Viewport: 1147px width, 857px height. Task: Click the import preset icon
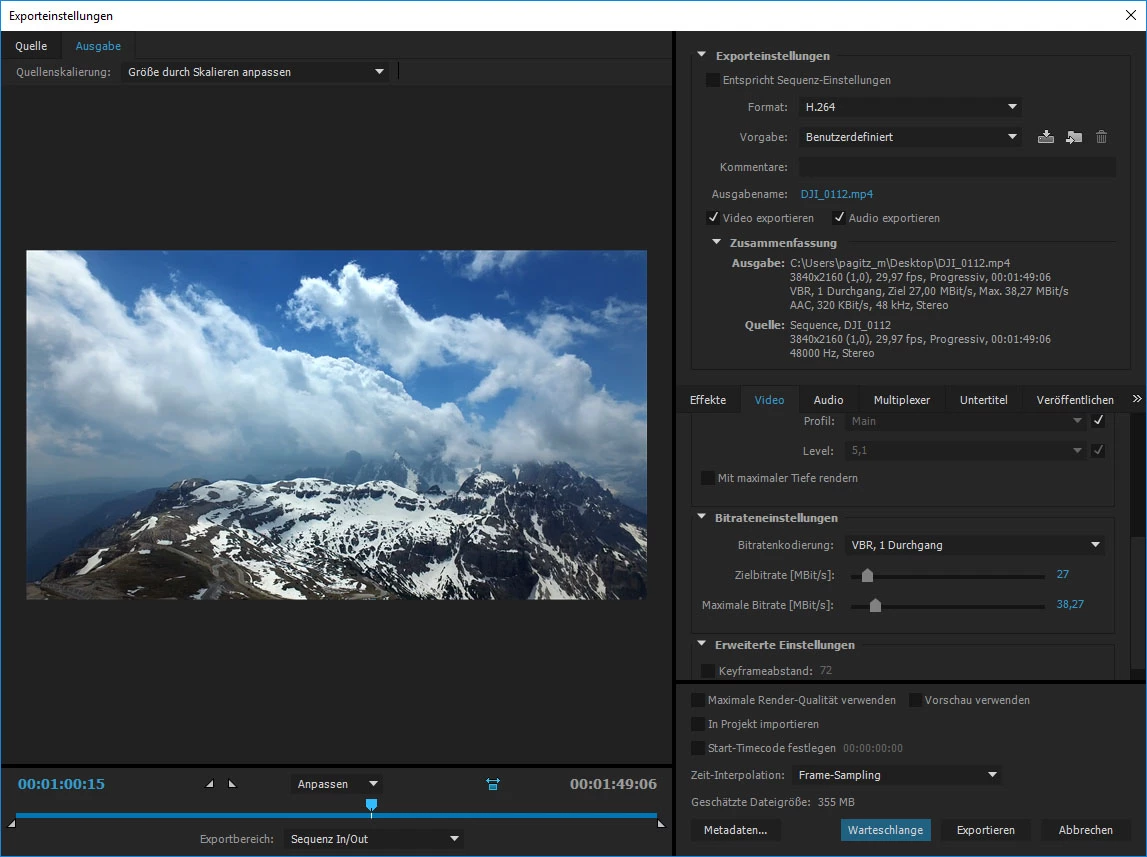tap(1073, 137)
